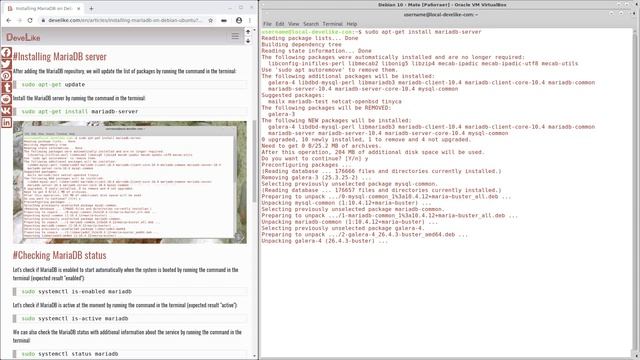Open the terminal screenshot thumbnail in article
The image size is (640, 360).
coord(130,182)
